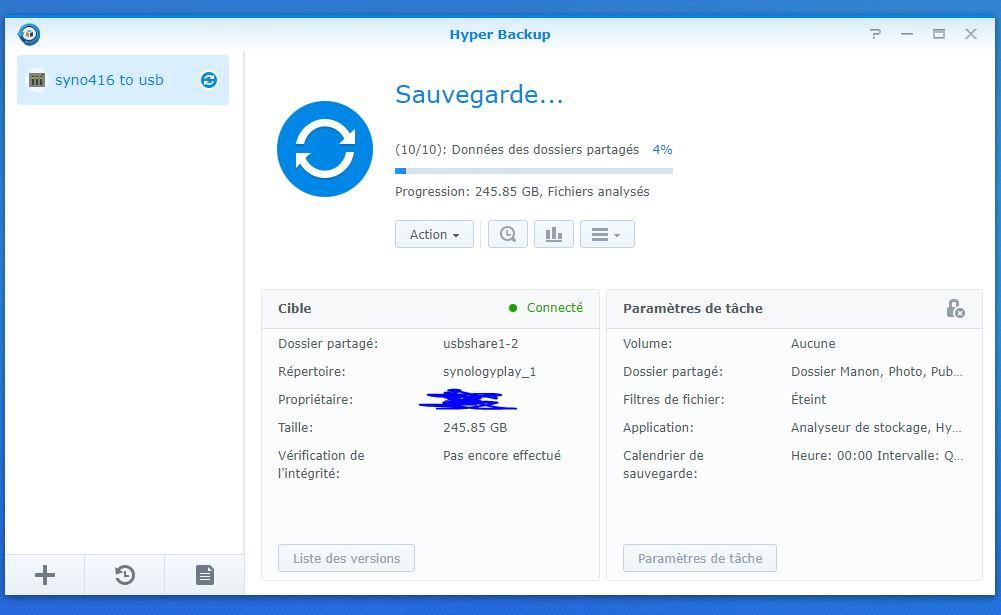The image size is (1001, 615).
Task: Click the lock icon in Paramètres de tâche header
Action: click(x=955, y=308)
